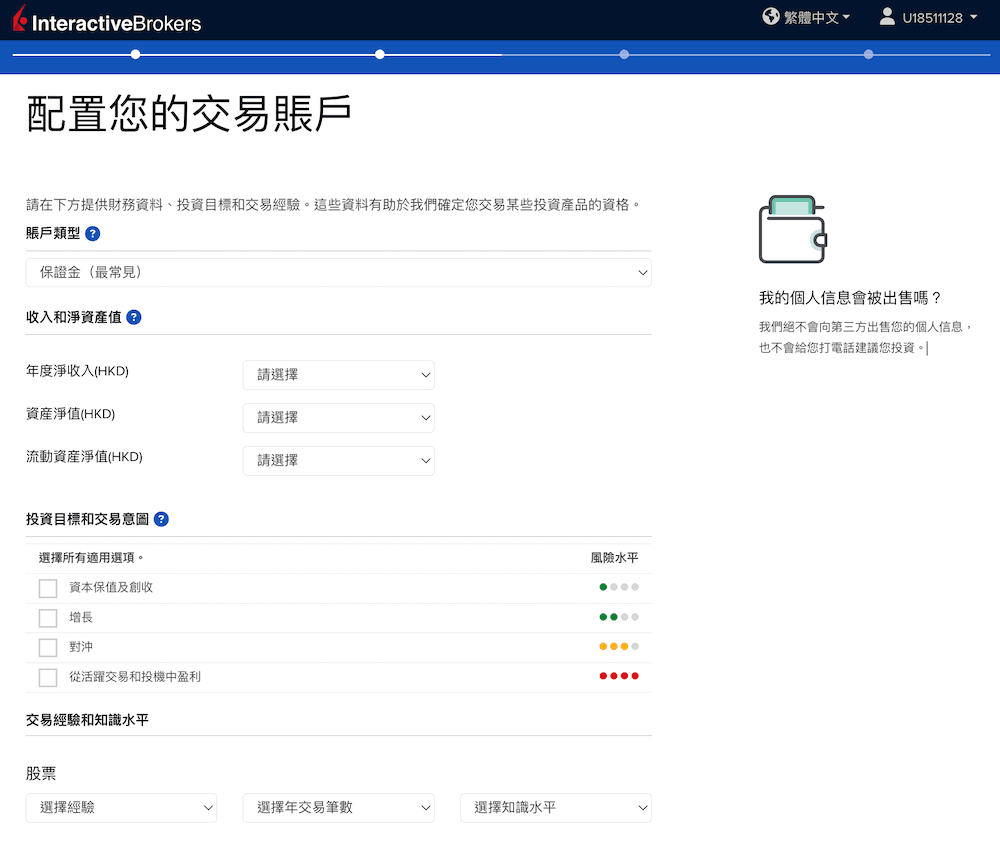Click the 我的個人信息會被出售嗎？ heading
The width and height of the screenshot is (1000, 842).
pyautogui.click(x=850, y=298)
